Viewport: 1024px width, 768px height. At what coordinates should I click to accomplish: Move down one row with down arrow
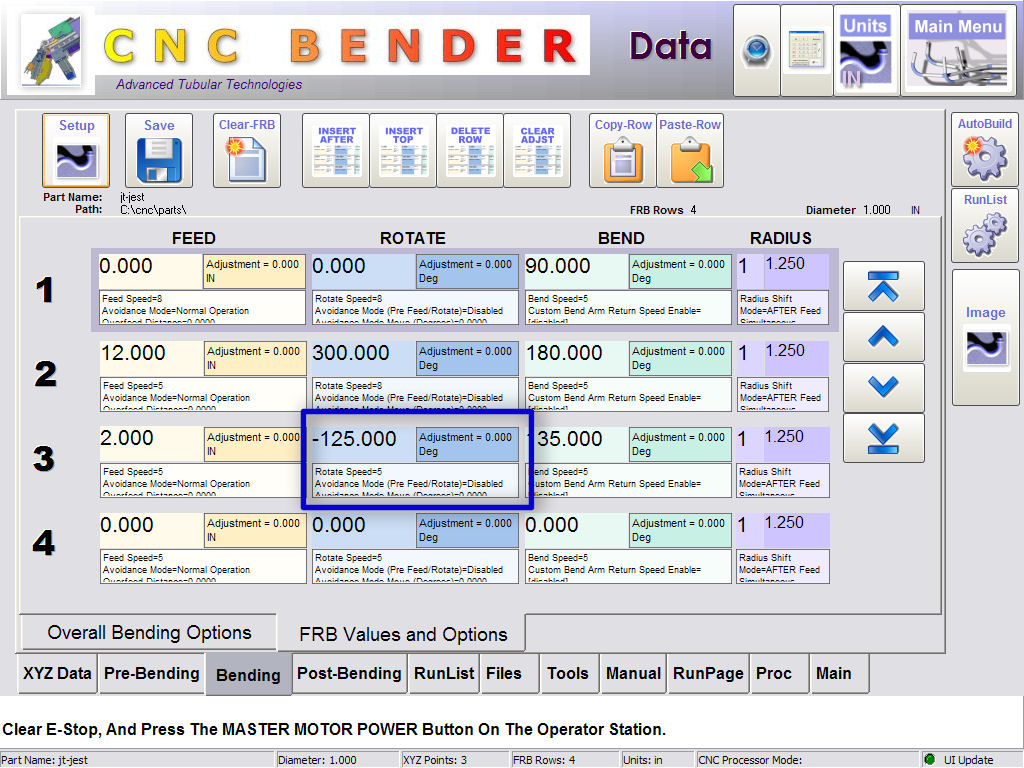[x=883, y=387]
